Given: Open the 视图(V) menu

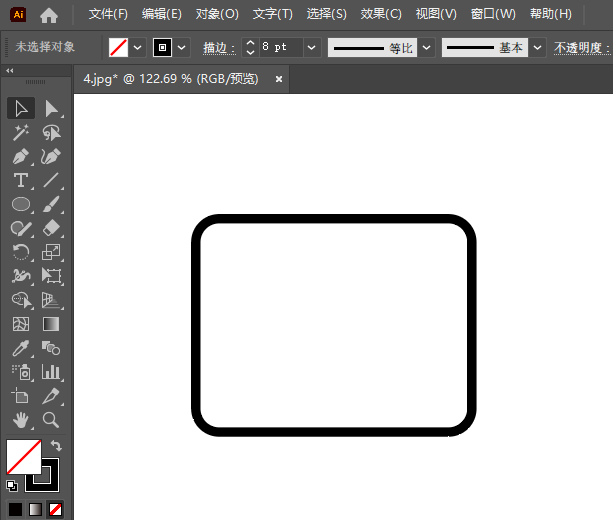Looking at the screenshot, I should coord(436,14).
